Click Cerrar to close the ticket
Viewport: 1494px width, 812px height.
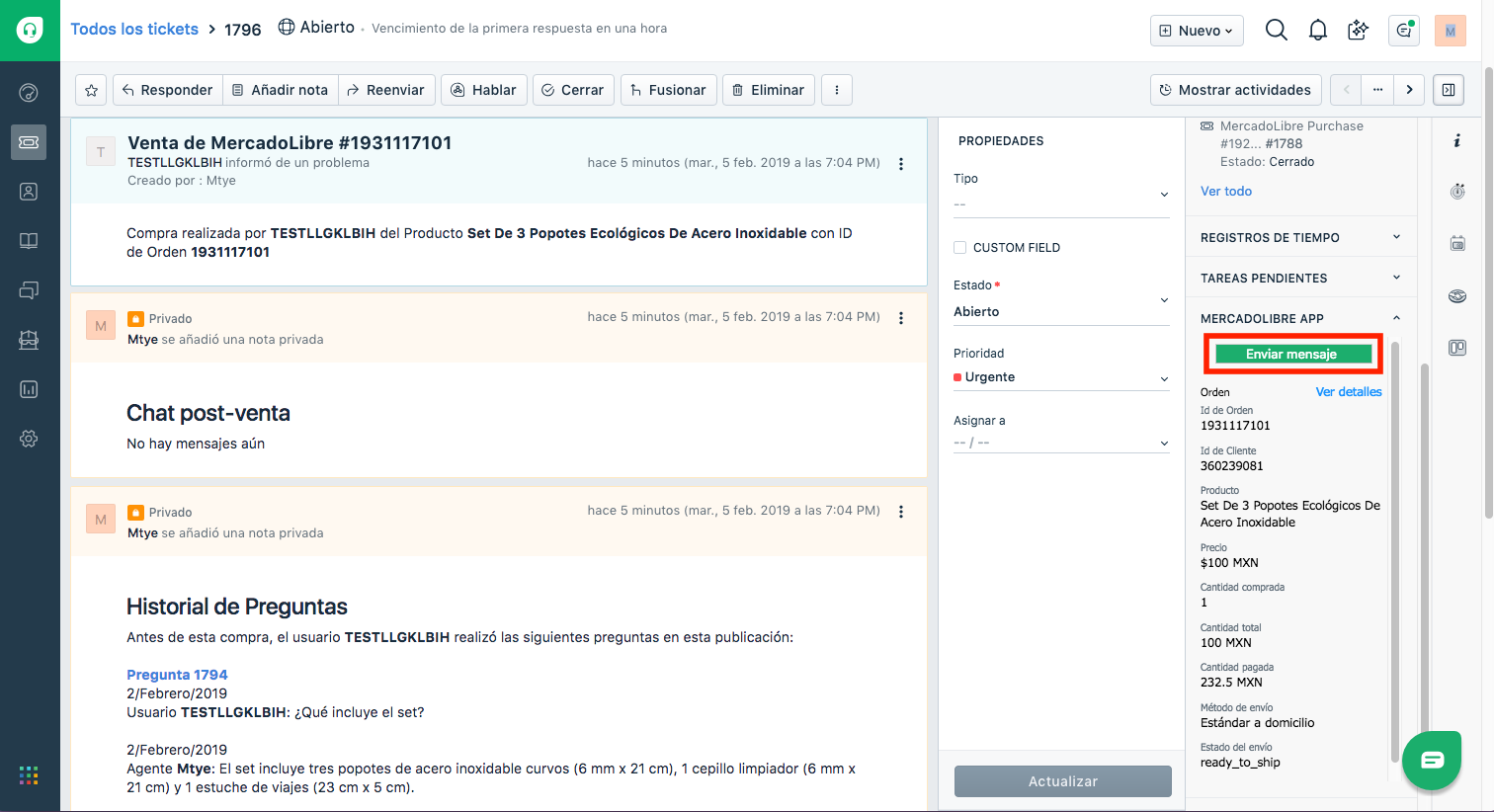(x=573, y=90)
